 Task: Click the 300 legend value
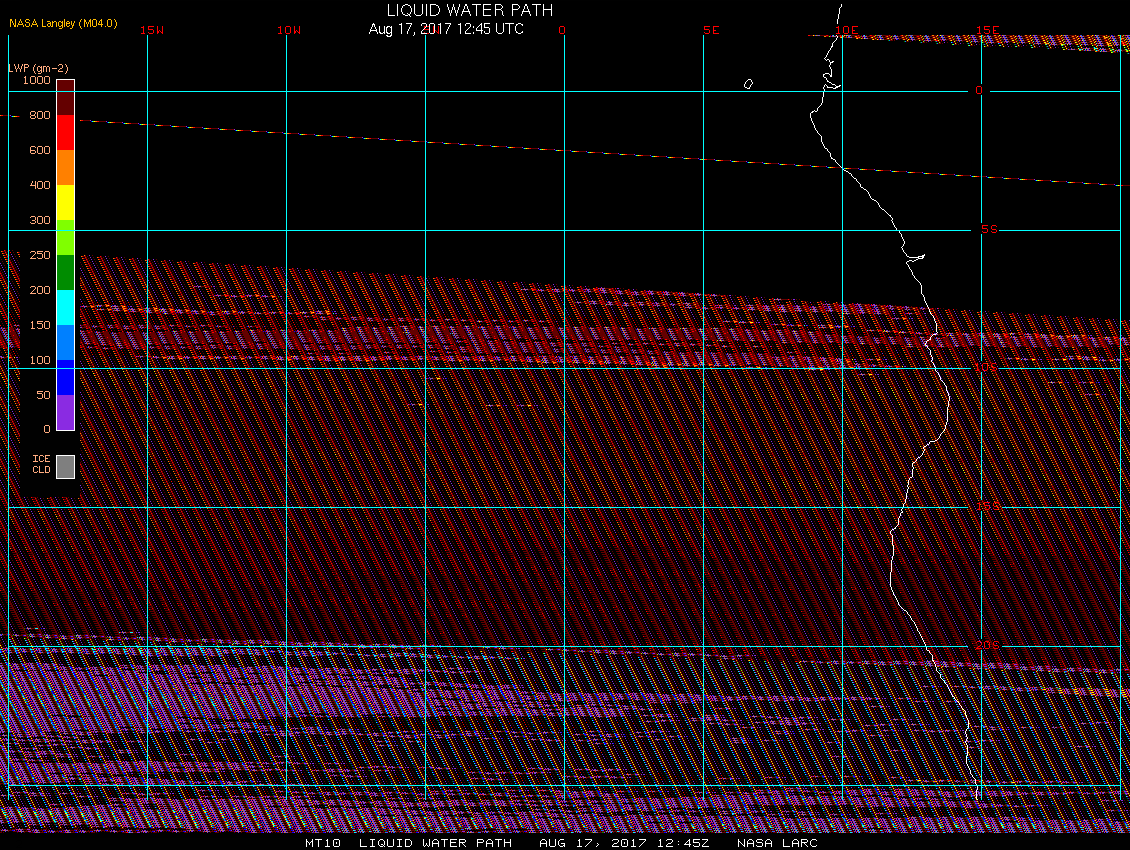pyautogui.click(x=40, y=220)
